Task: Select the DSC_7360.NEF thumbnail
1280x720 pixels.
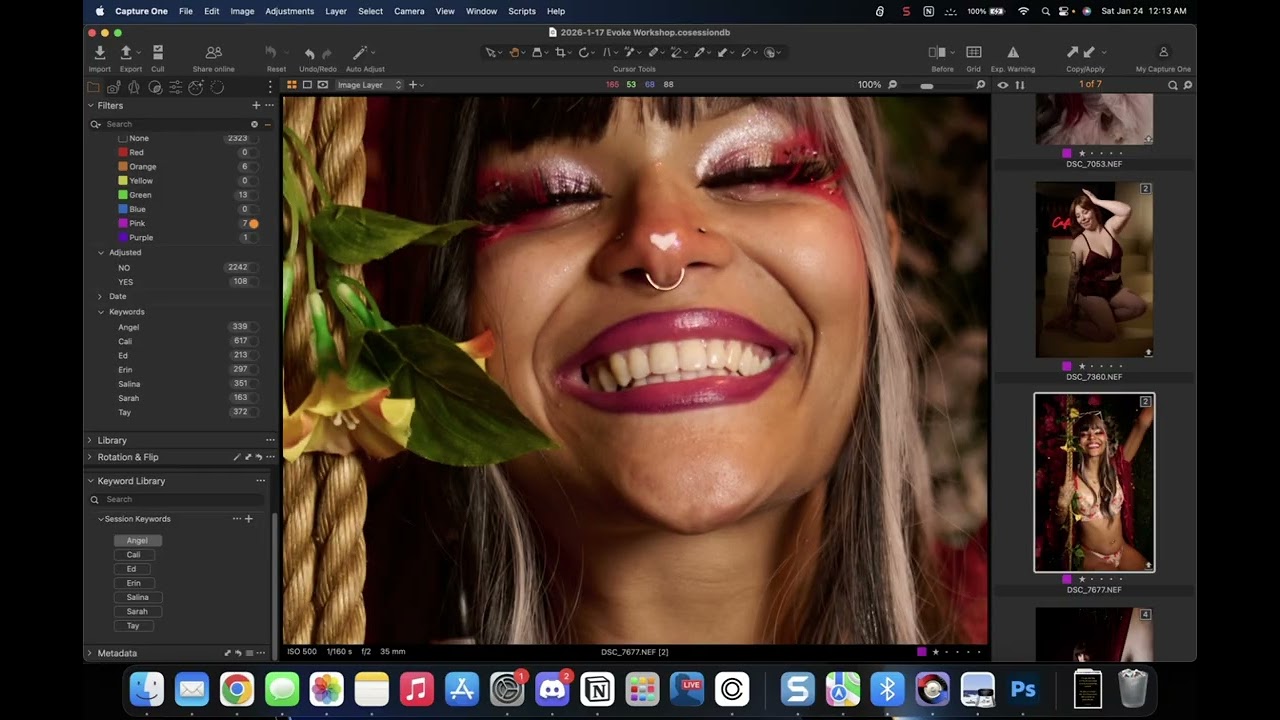Action: coord(1094,269)
